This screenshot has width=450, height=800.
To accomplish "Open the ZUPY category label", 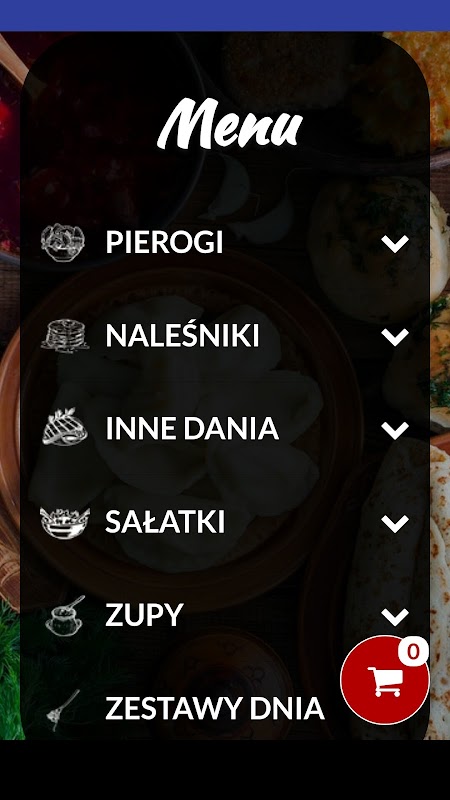I will click(x=144, y=615).
